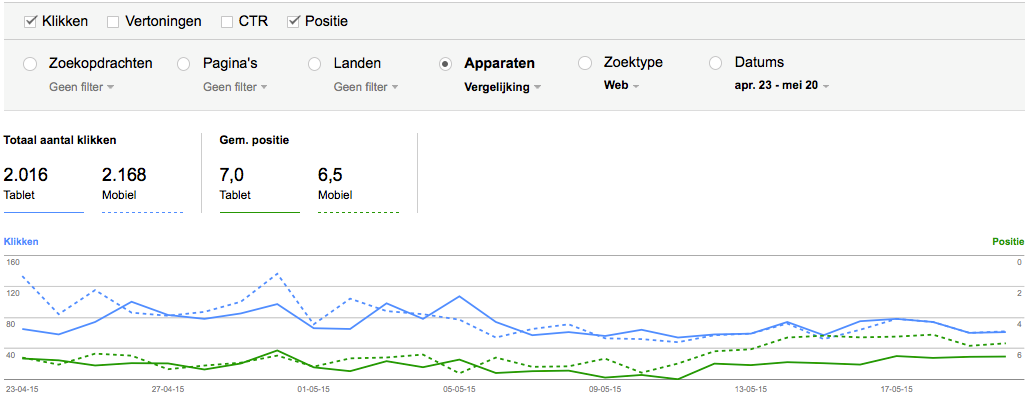This screenshot has width=1032, height=404.
Task: Click the 05-05-15 date marker on chart
Action: coord(458,389)
